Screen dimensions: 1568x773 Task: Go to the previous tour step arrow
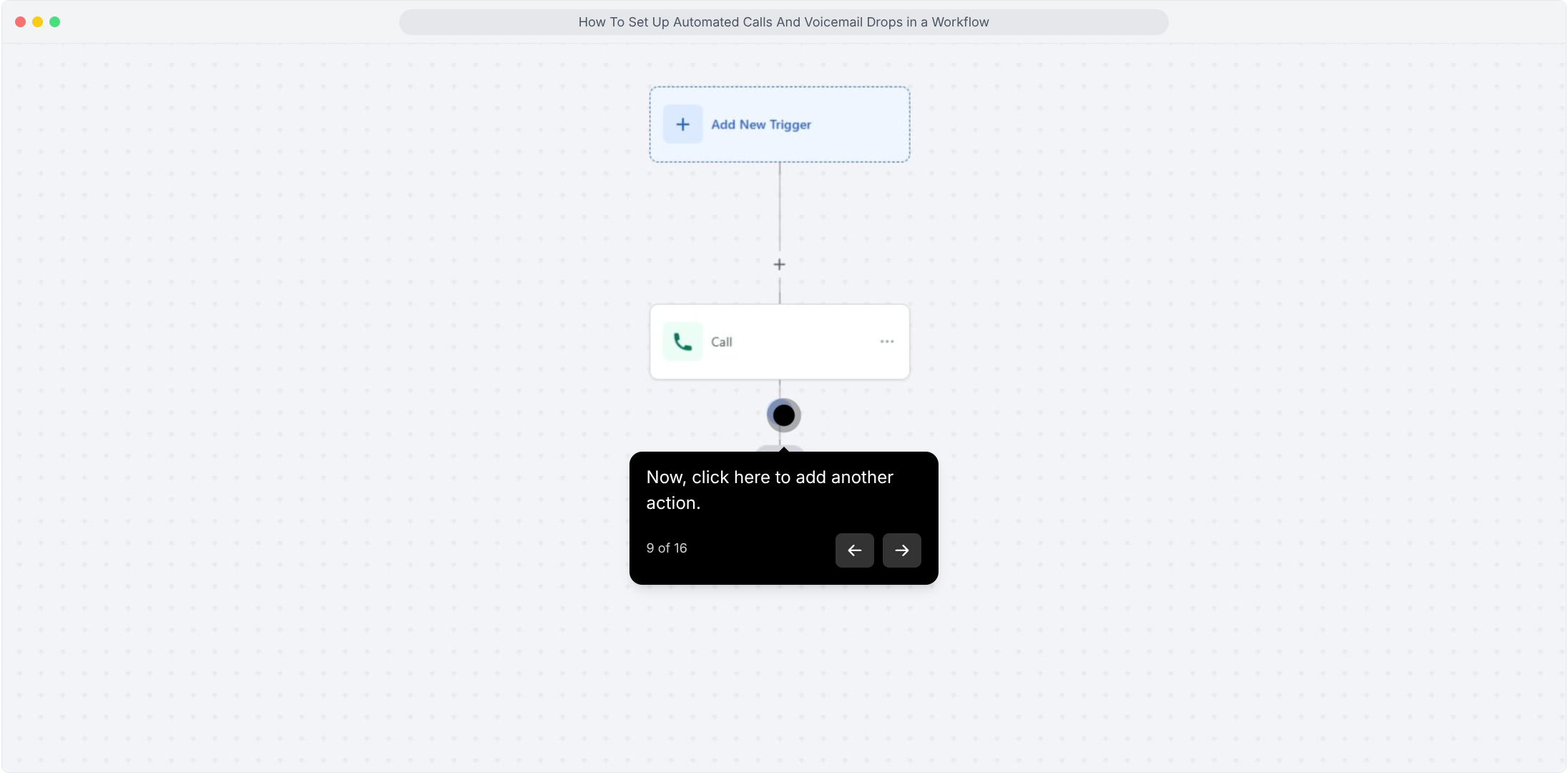[x=855, y=550]
